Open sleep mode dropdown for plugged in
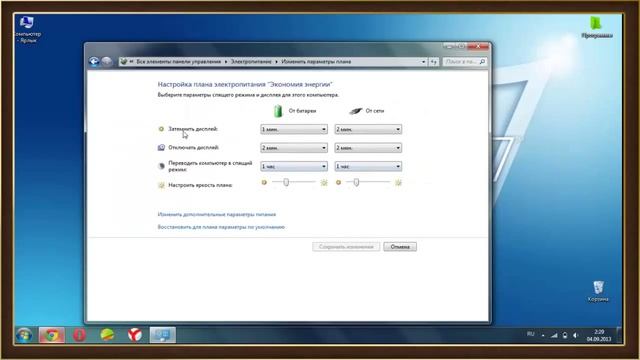This screenshot has height=360, width=640. coord(368,167)
